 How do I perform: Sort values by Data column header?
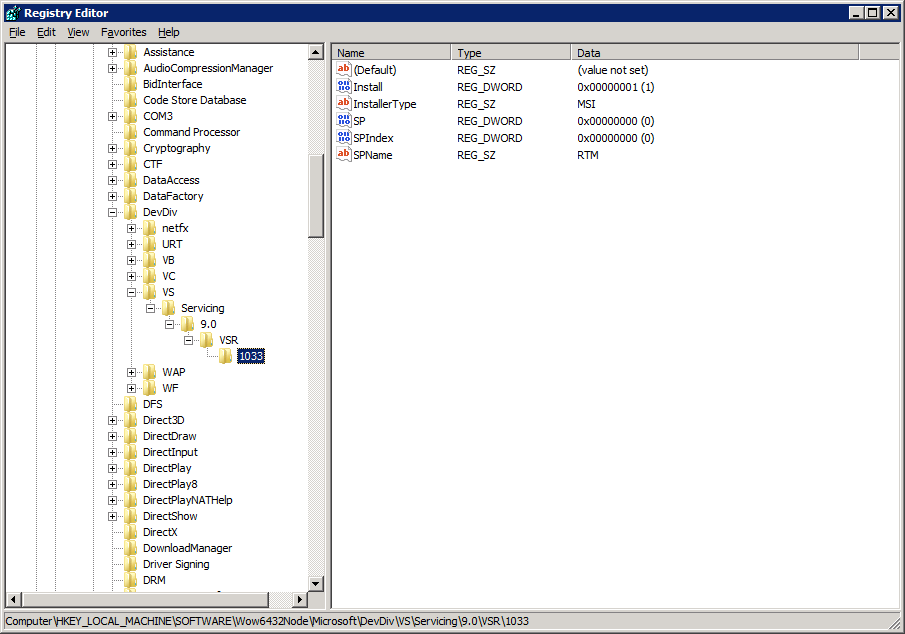(x=715, y=53)
